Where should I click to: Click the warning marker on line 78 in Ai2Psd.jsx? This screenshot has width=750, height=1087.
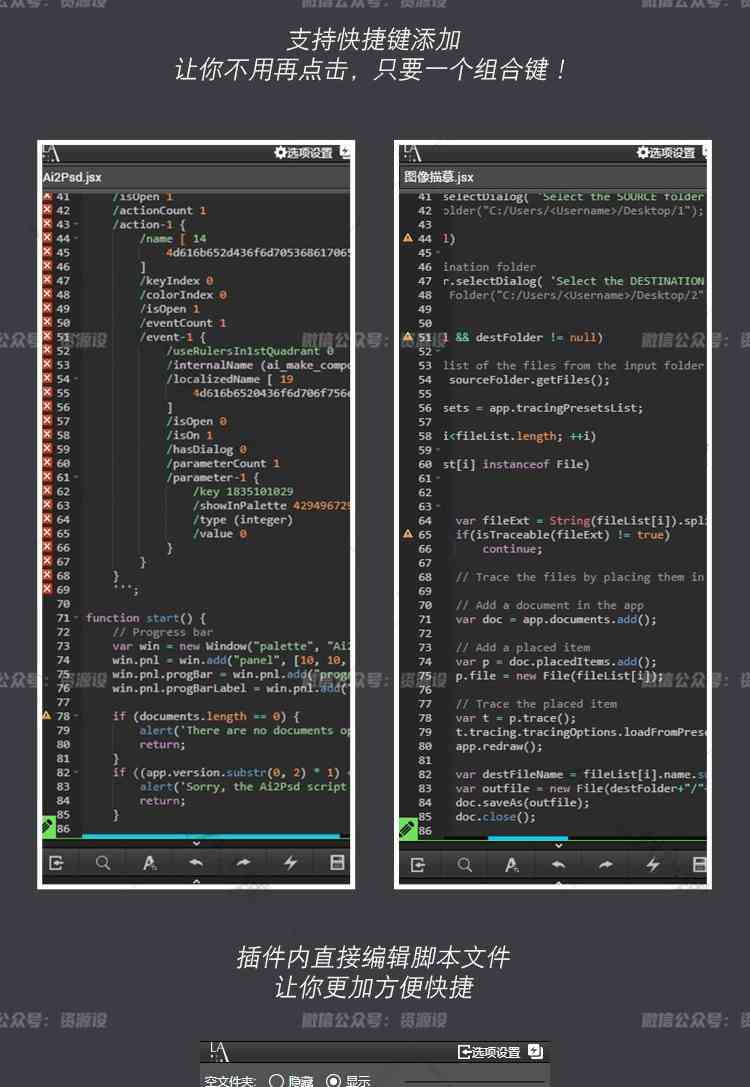point(47,715)
